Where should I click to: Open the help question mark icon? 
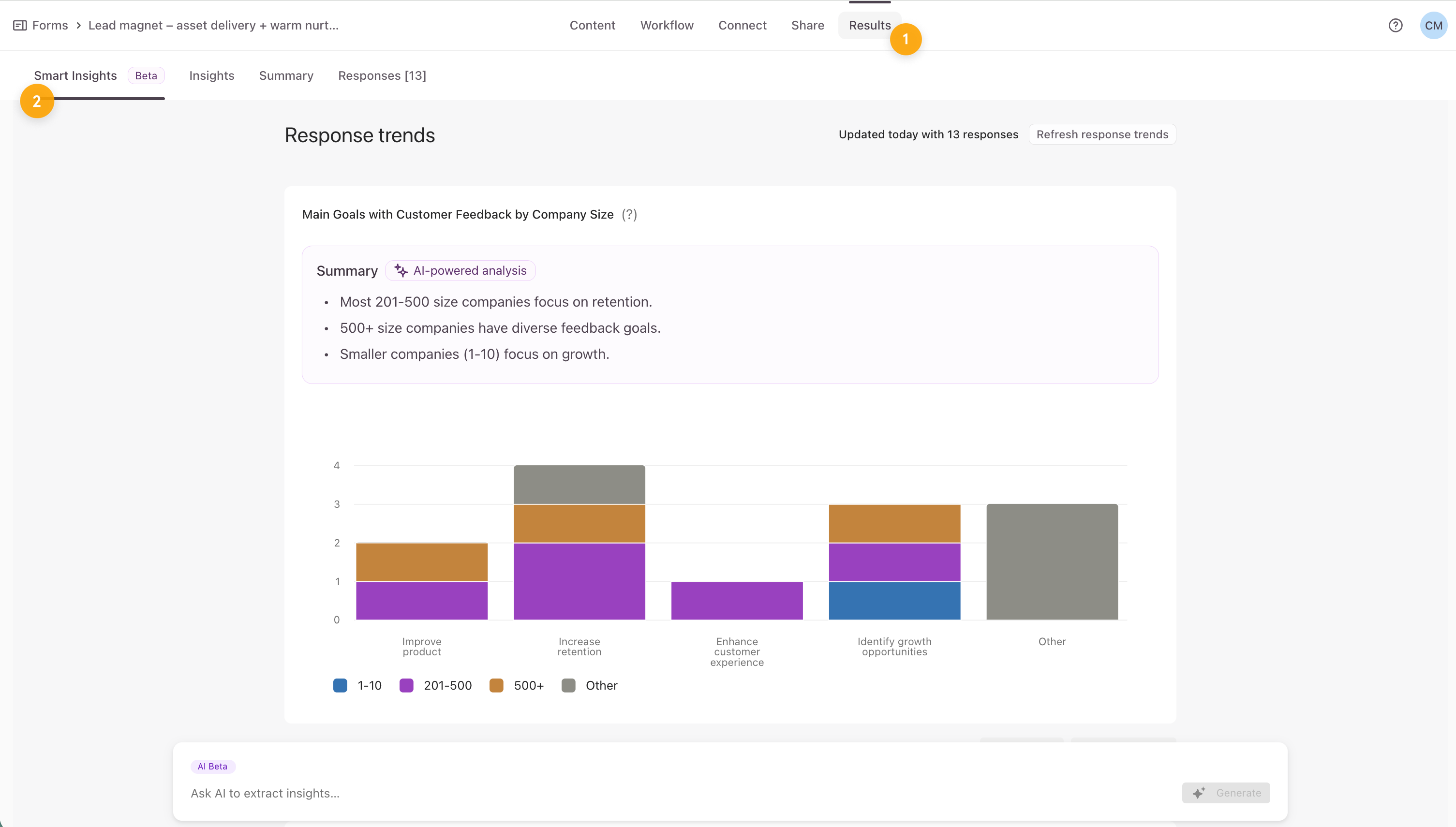(x=1395, y=26)
